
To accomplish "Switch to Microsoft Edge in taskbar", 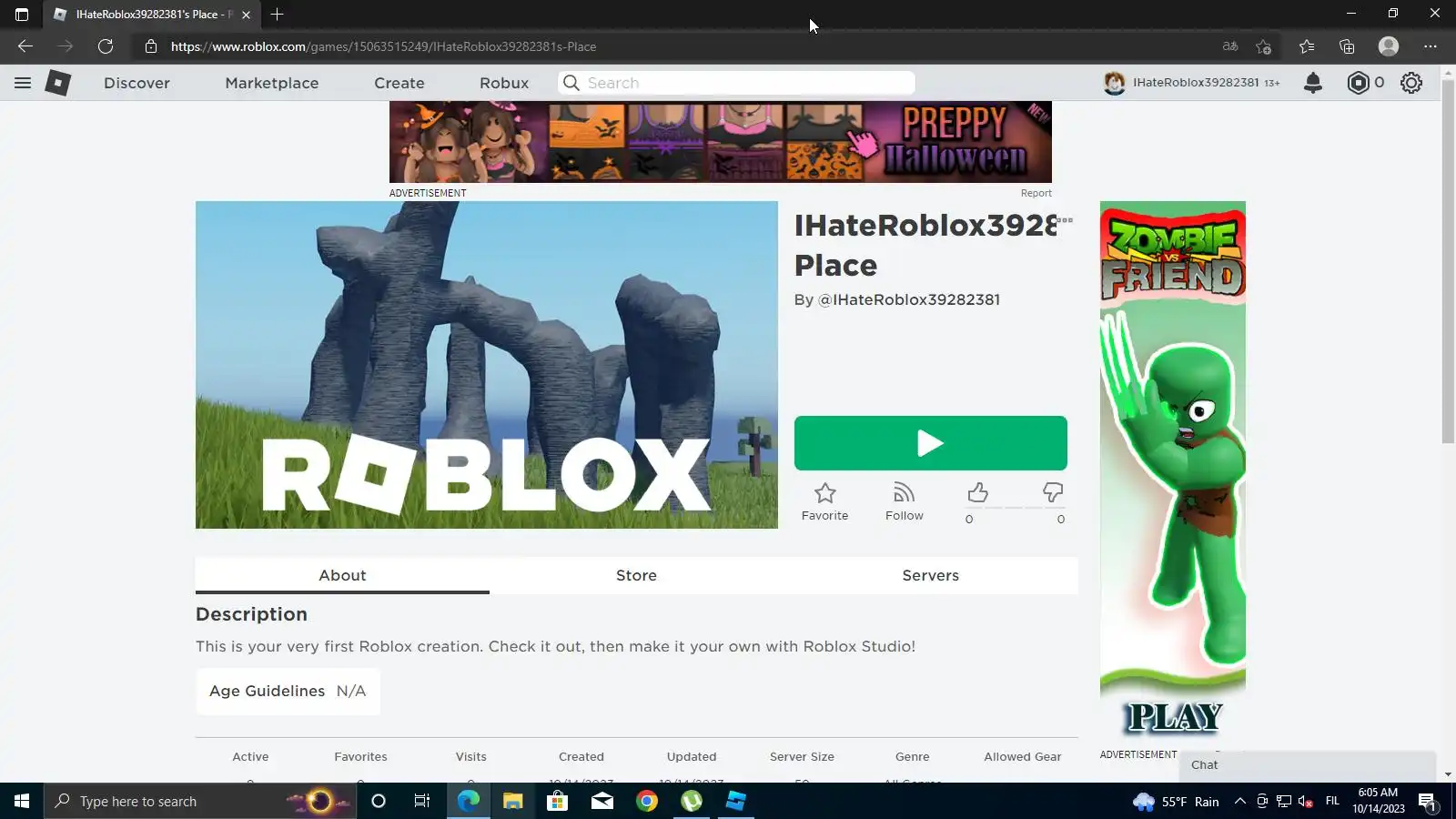I will [x=469, y=802].
